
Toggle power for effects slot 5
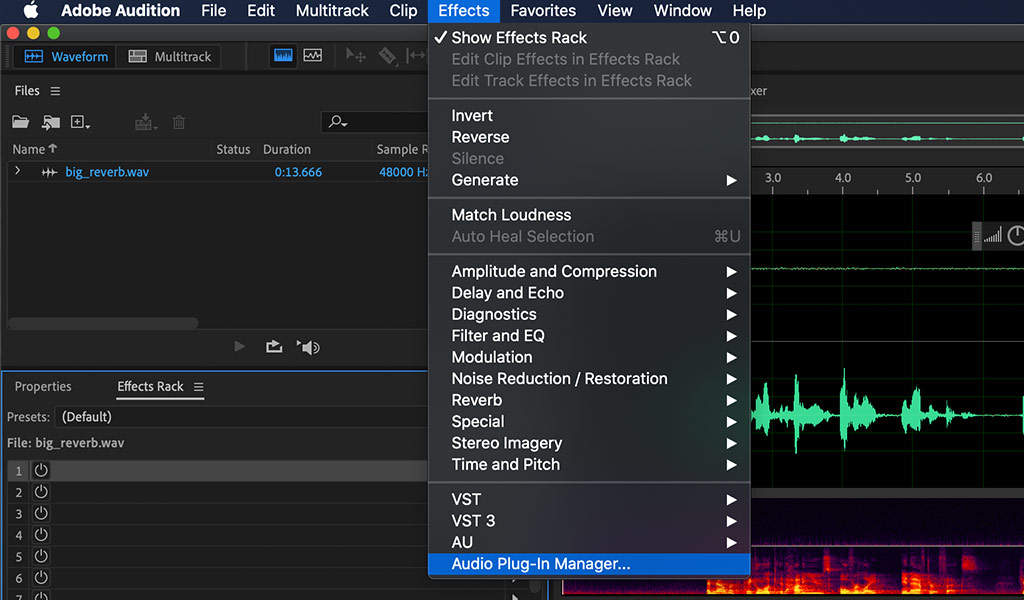click(40, 556)
